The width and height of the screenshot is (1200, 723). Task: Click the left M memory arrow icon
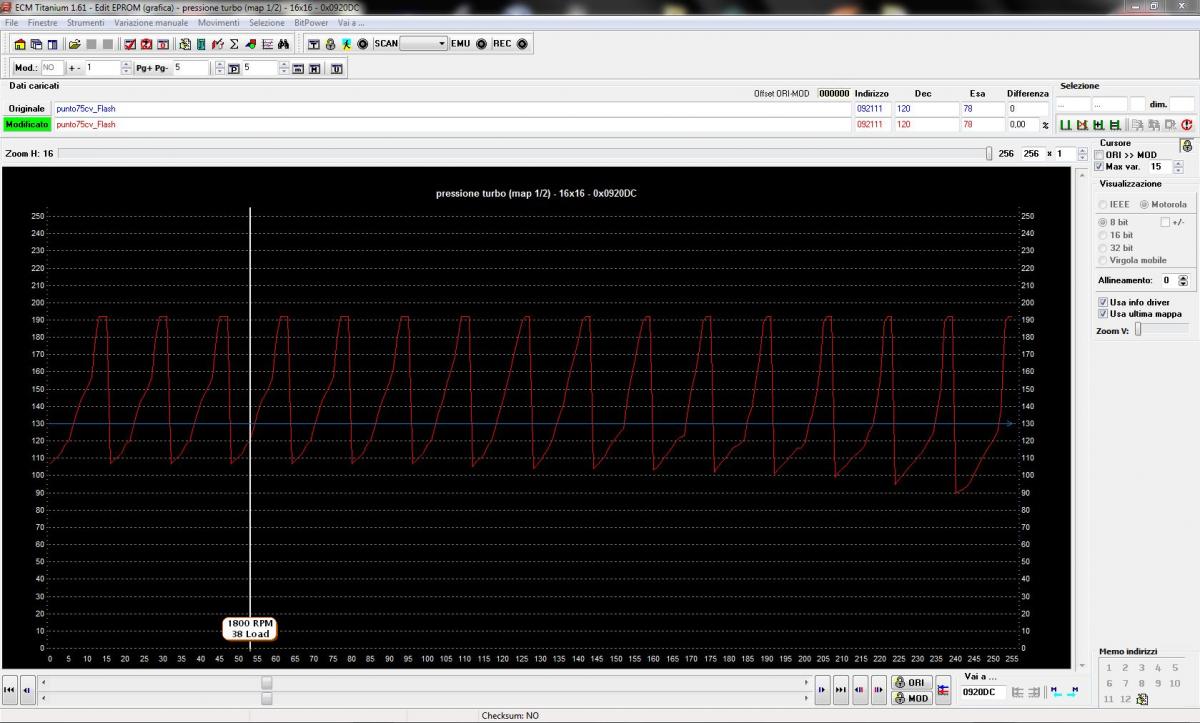pyautogui.click(x=1057, y=691)
